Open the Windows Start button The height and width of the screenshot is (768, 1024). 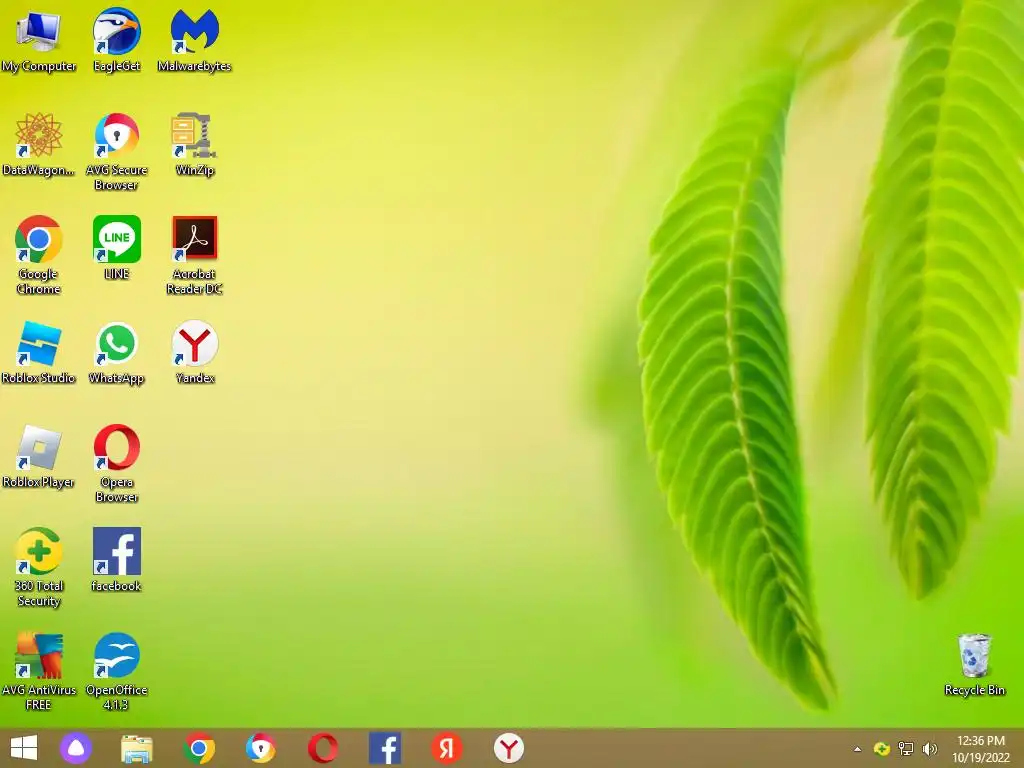[x=24, y=748]
